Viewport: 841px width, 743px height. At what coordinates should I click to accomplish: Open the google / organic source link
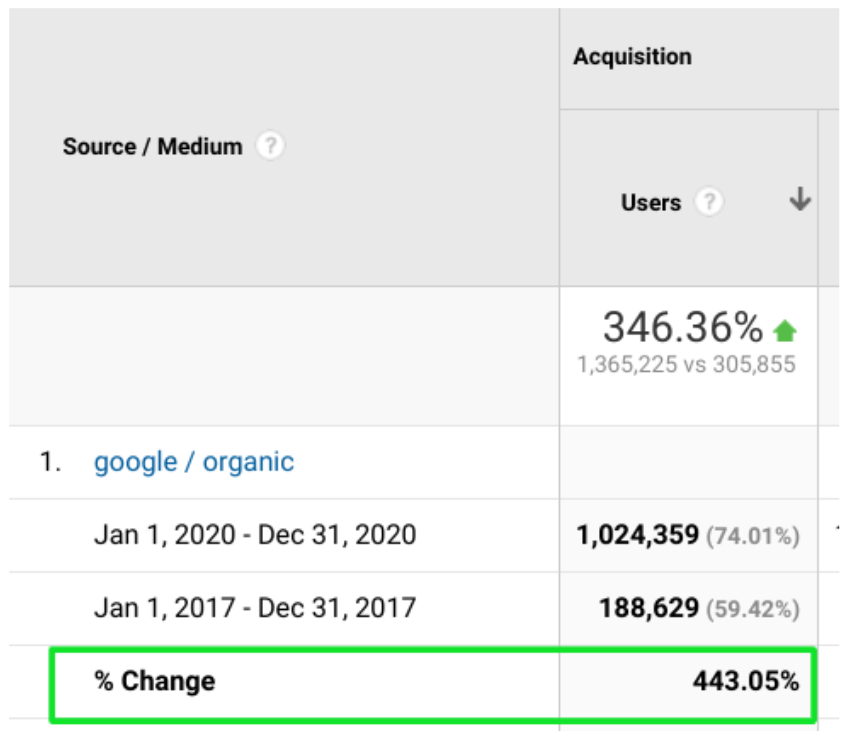(194, 462)
